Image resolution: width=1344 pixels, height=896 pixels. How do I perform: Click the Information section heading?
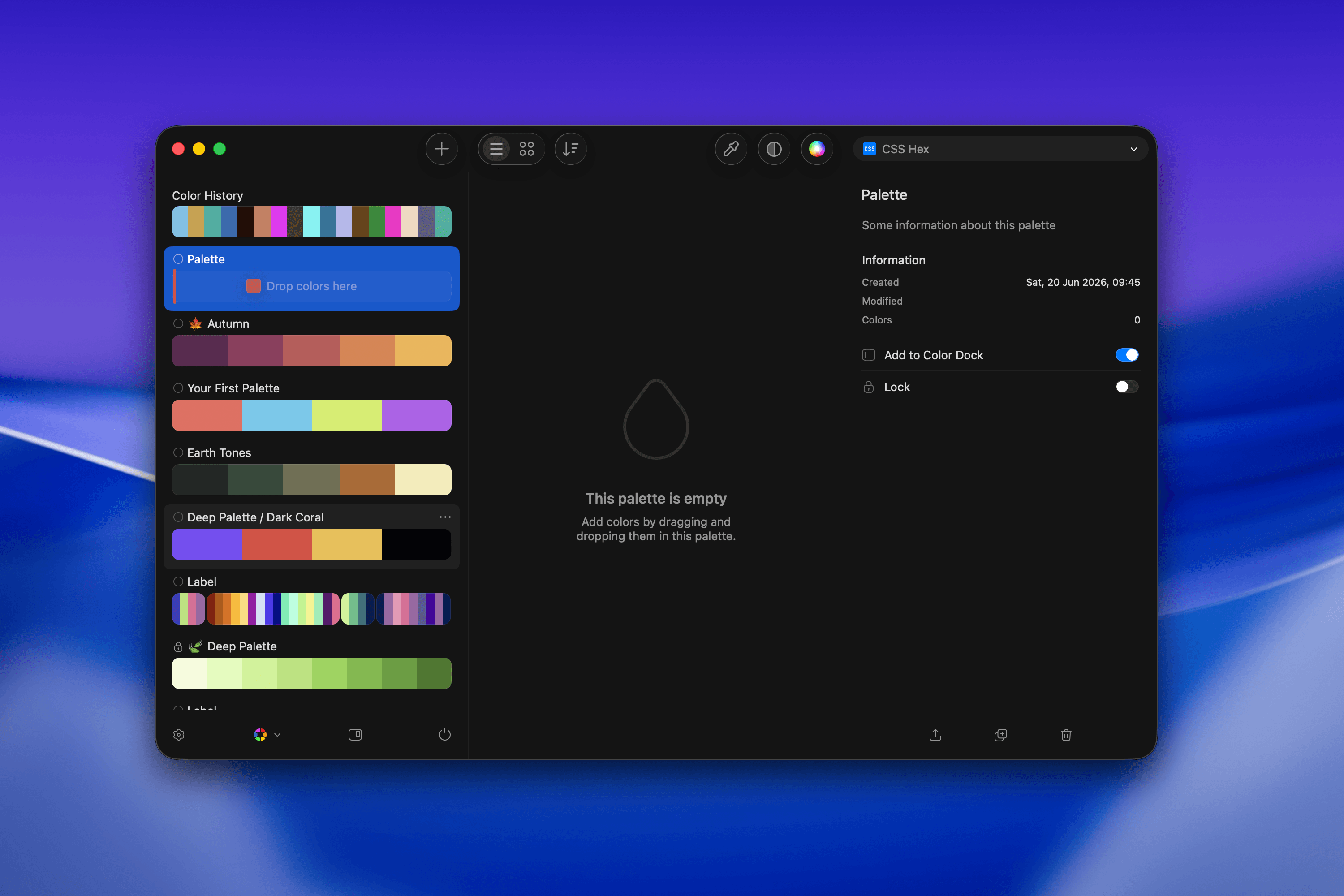[893, 260]
